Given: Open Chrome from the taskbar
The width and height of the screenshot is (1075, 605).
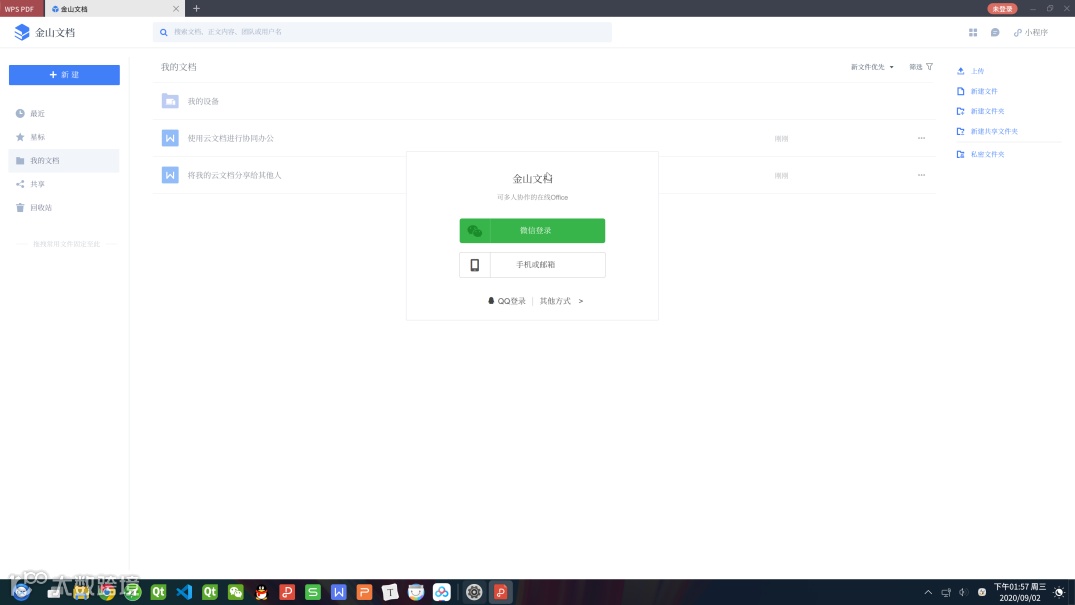Looking at the screenshot, I should [107, 592].
